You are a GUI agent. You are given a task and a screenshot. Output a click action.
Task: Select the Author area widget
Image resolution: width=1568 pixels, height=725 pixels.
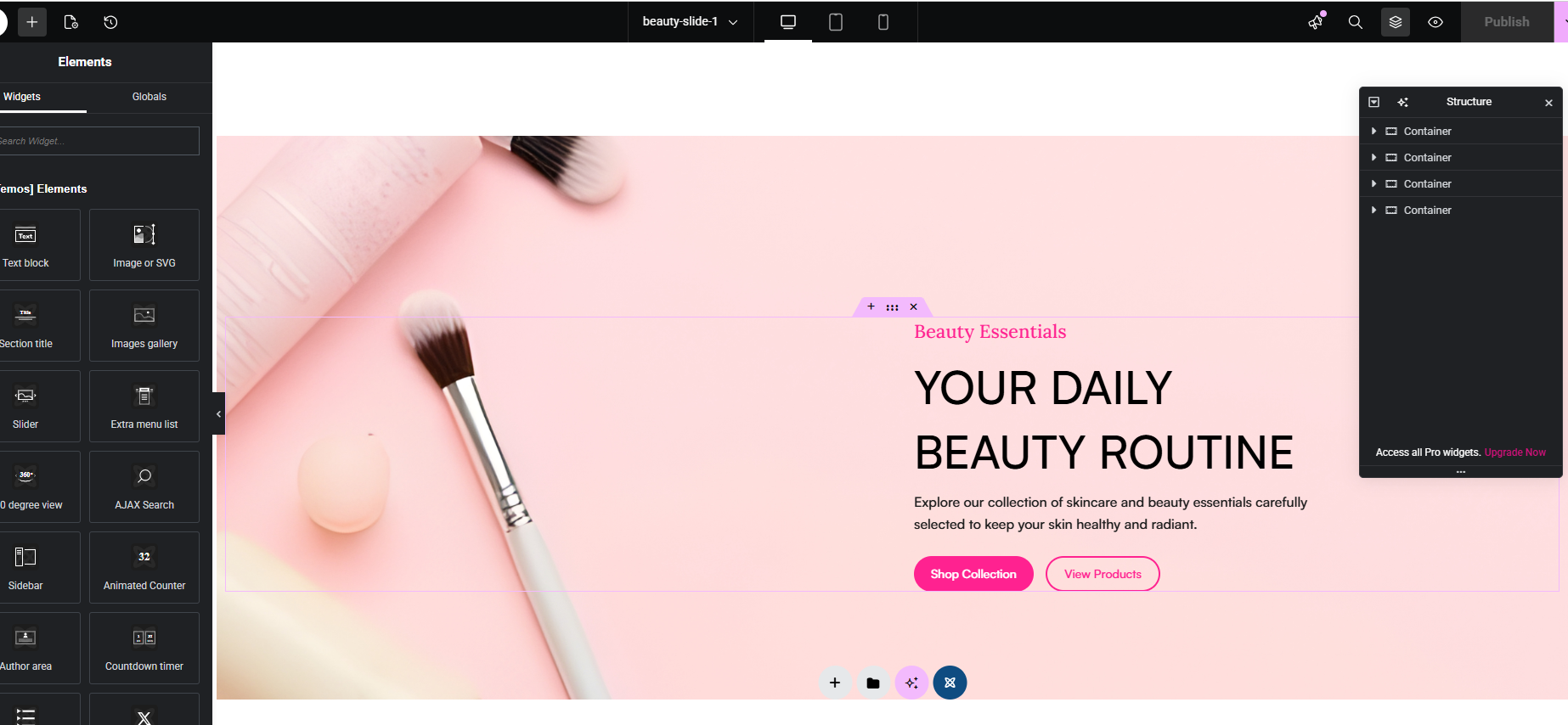tap(40, 649)
